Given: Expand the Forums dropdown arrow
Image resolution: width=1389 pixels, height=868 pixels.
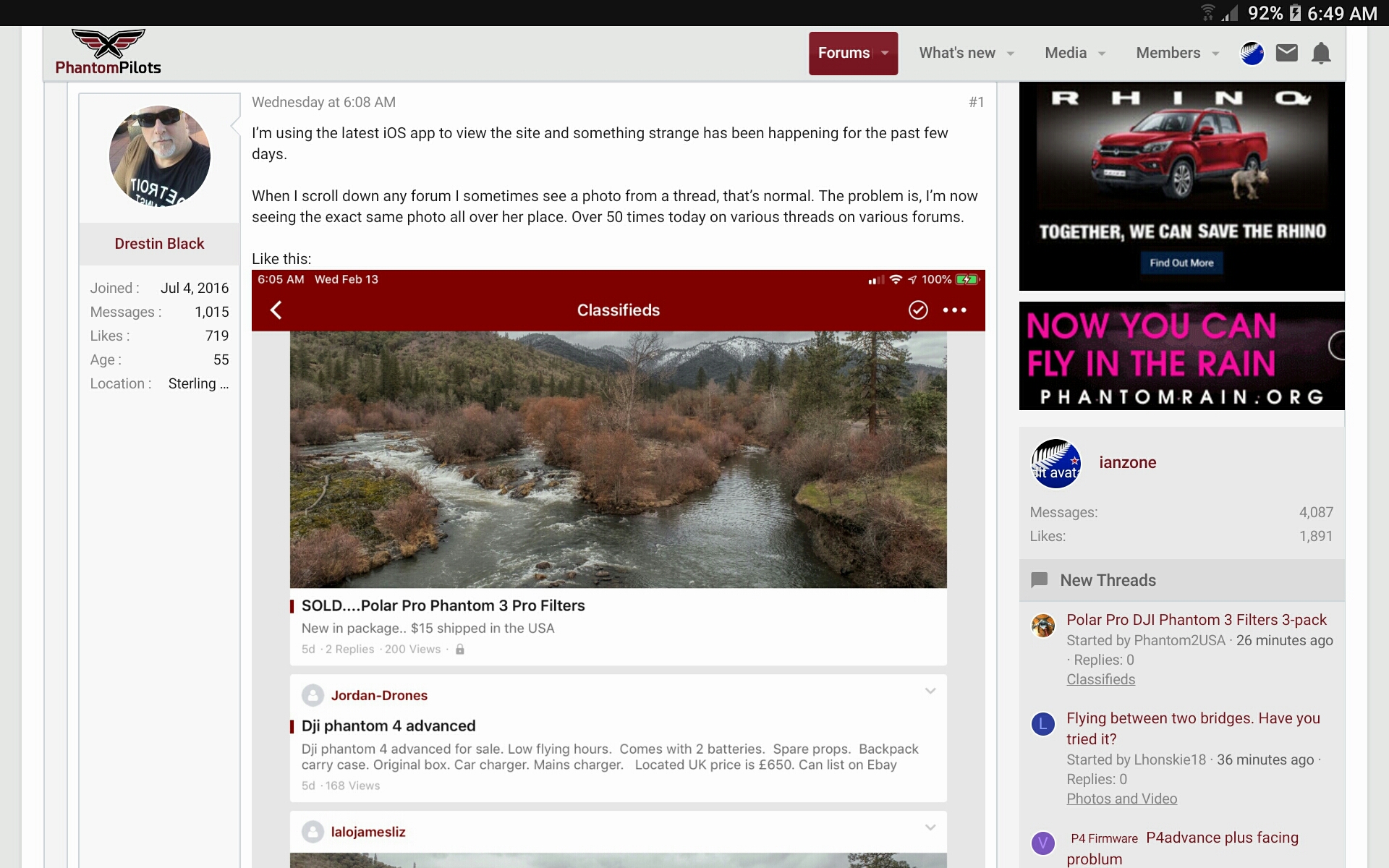Looking at the screenshot, I should pyautogui.click(x=885, y=53).
